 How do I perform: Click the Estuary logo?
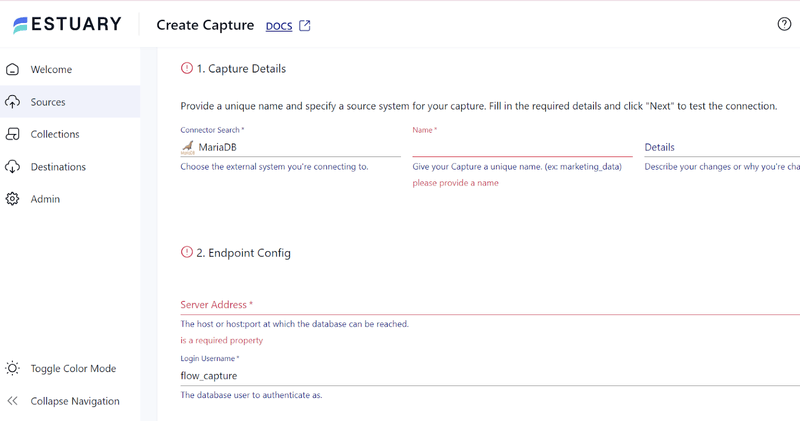coord(67,24)
